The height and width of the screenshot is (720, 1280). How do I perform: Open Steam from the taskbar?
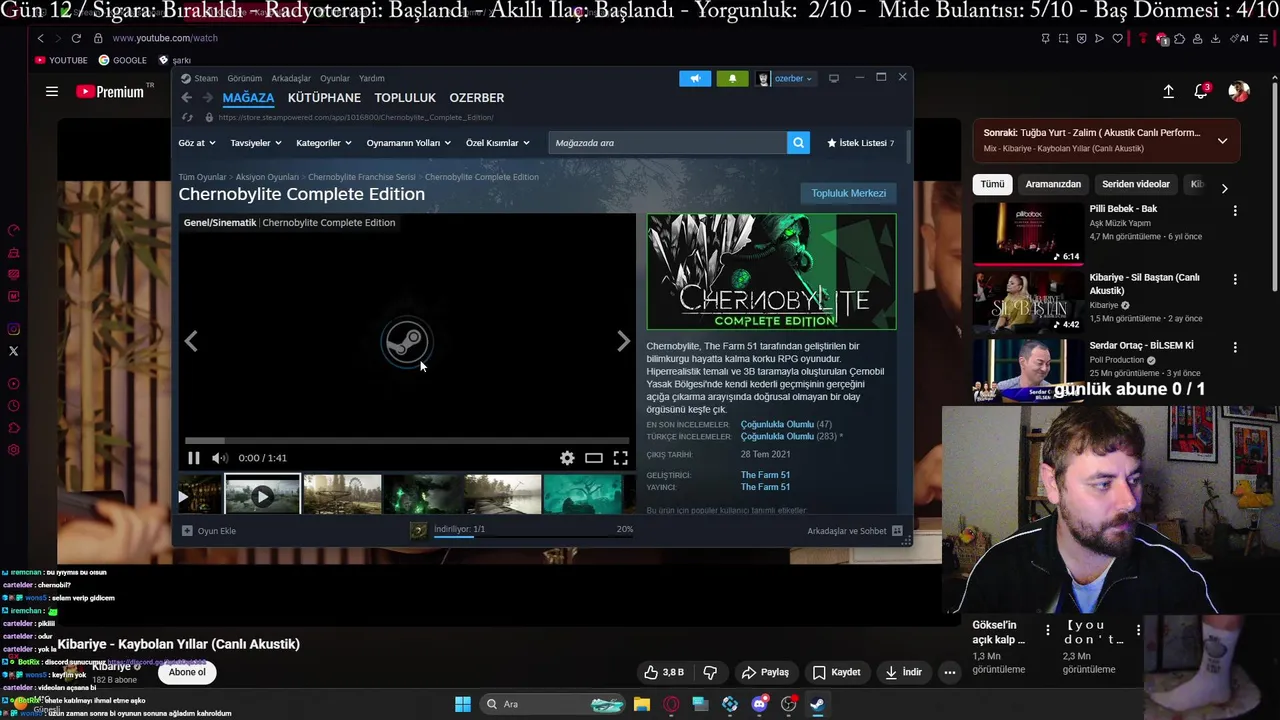(817, 704)
